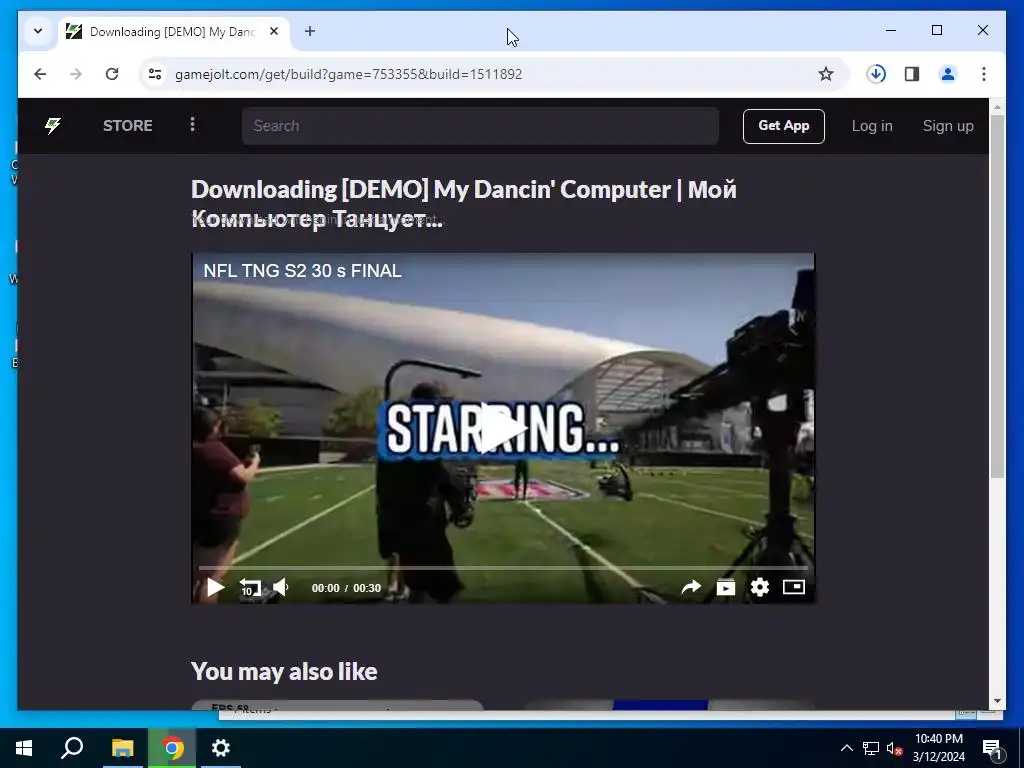Open File Explorer from the taskbar

click(x=122, y=748)
